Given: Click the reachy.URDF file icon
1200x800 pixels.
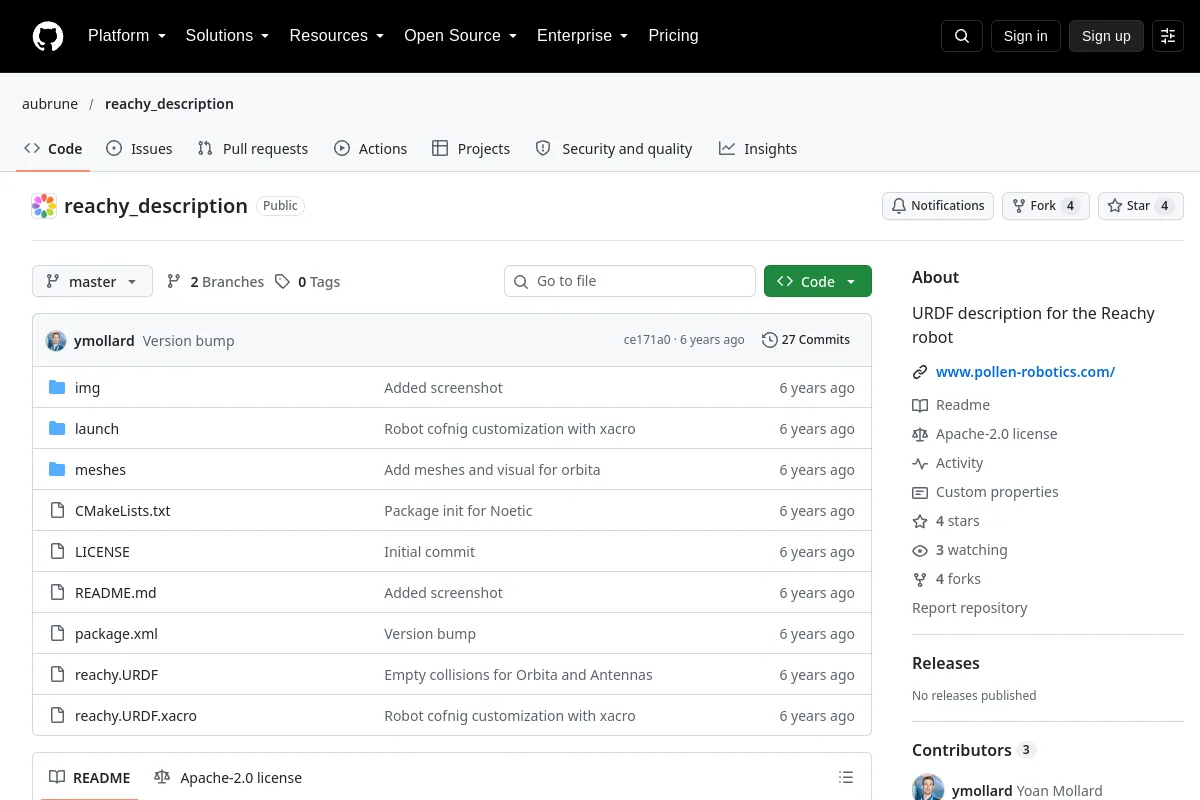Looking at the screenshot, I should 57,674.
